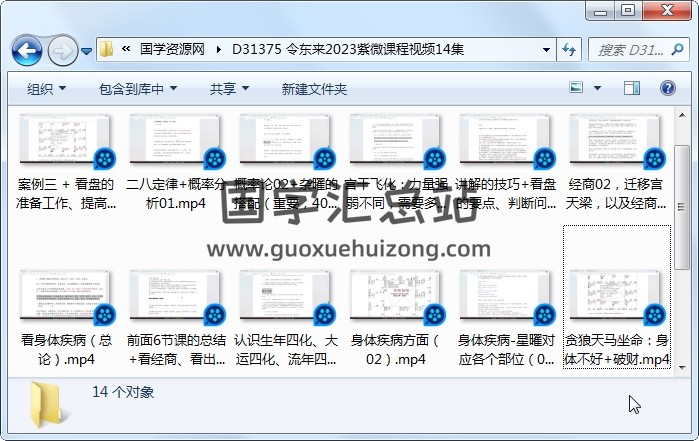Select 国学资源网 breadcrumb in address bar
Screen dimensions: 699x441
(172, 49)
